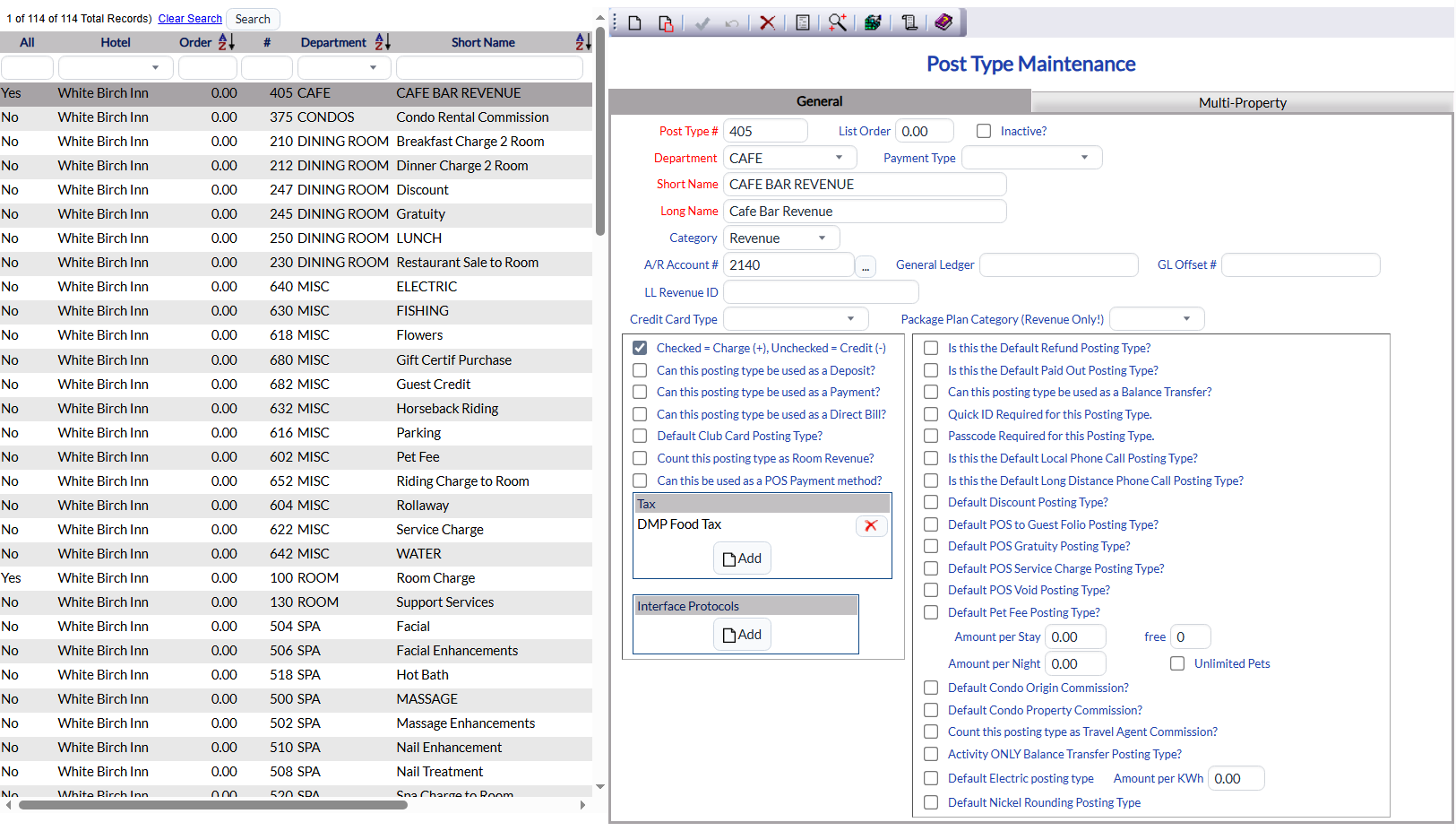Click the horizontal scrollbar under the list
Image resolution: width=1456 pixels, height=831 pixels.
(x=213, y=805)
